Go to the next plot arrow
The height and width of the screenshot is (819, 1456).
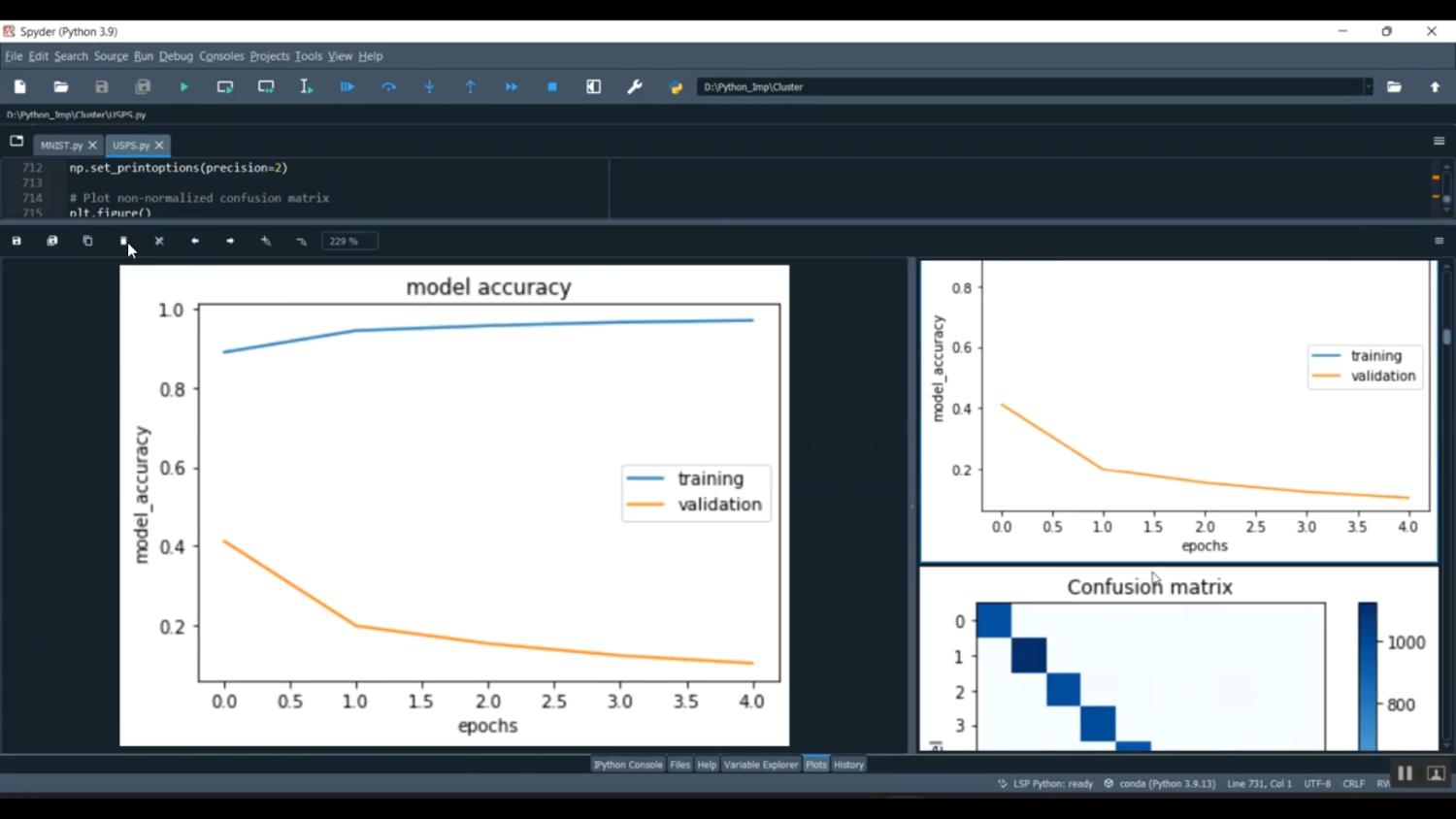(230, 241)
